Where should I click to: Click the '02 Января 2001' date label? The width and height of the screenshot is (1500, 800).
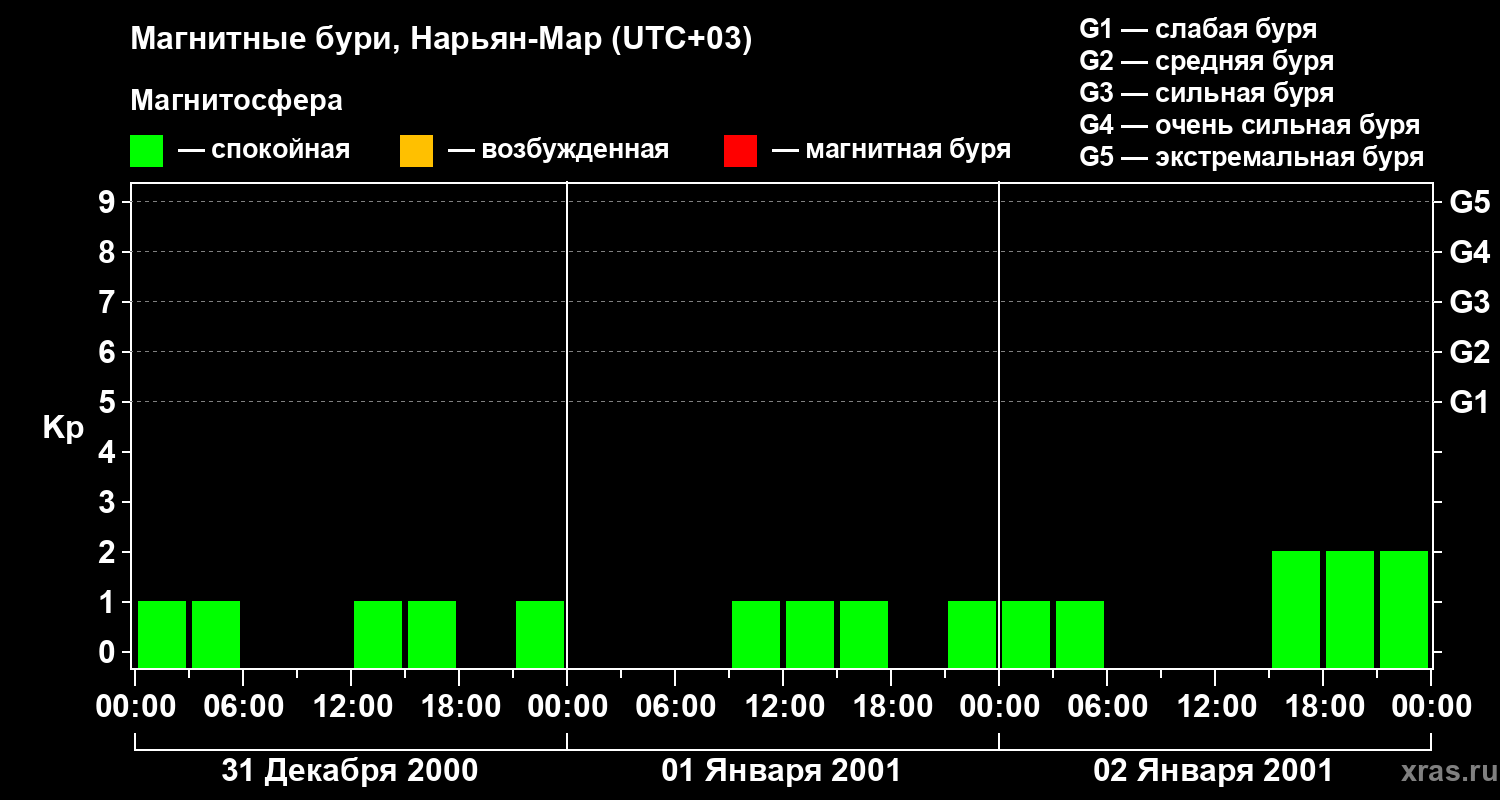click(x=1213, y=771)
